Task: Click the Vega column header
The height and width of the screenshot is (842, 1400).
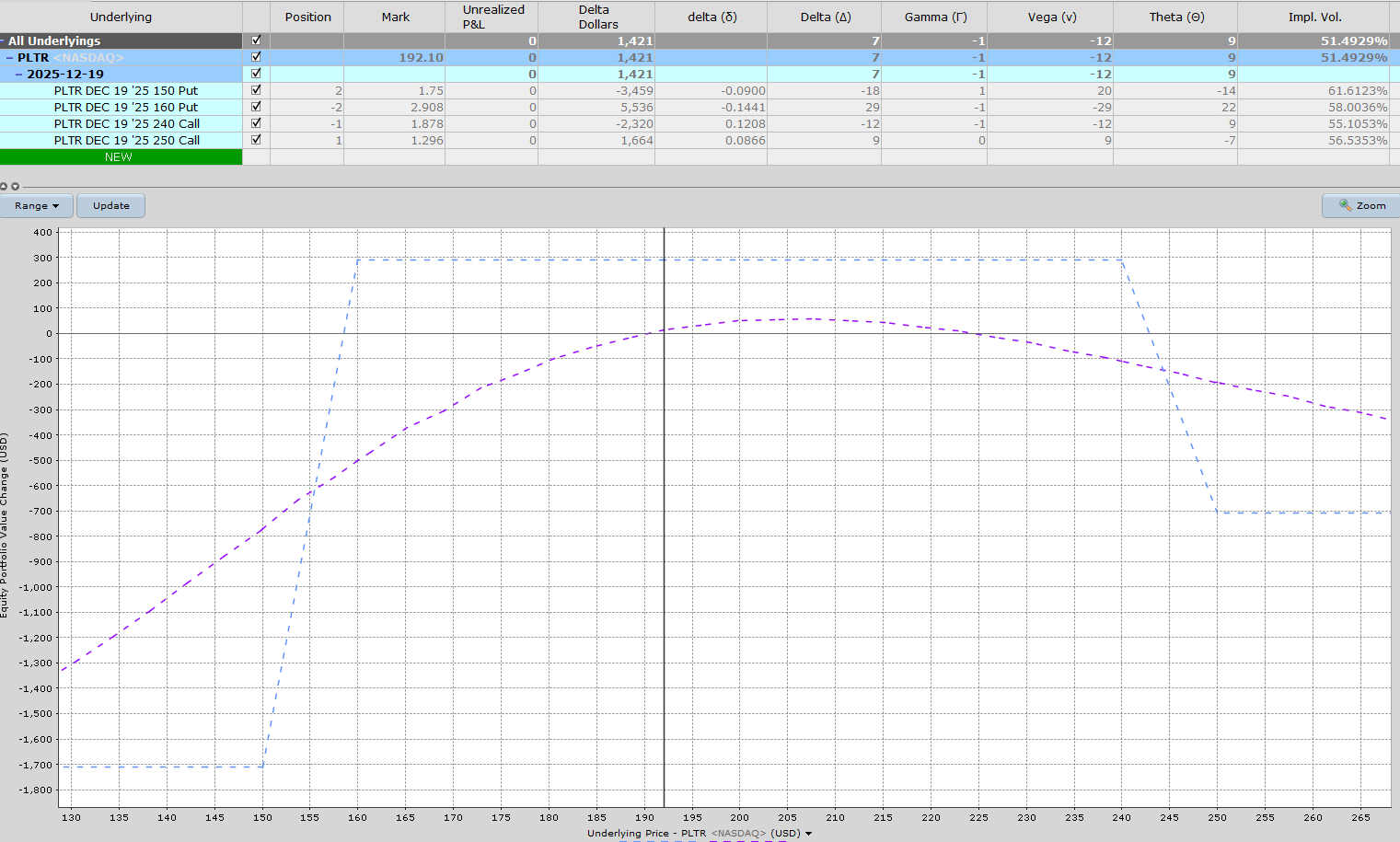Action: [x=1049, y=17]
